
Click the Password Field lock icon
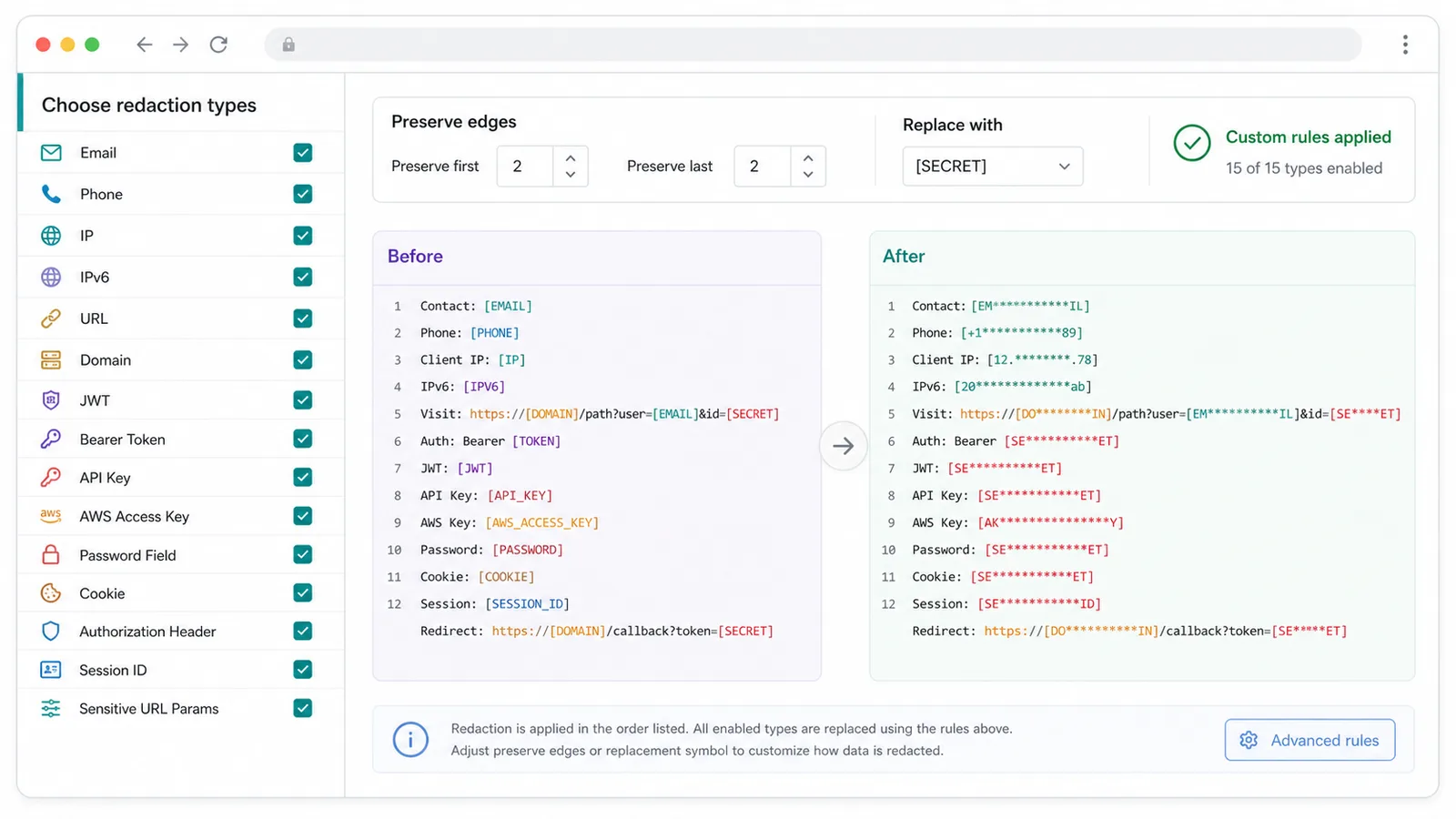pyautogui.click(x=51, y=554)
